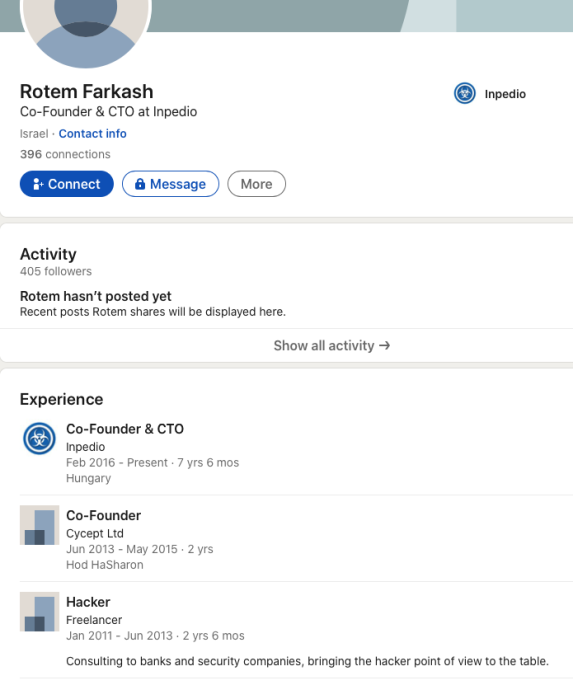Open the More options dropdown
This screenshot has height=685, width=573.
pyautogui.click(x=256, y=184)
